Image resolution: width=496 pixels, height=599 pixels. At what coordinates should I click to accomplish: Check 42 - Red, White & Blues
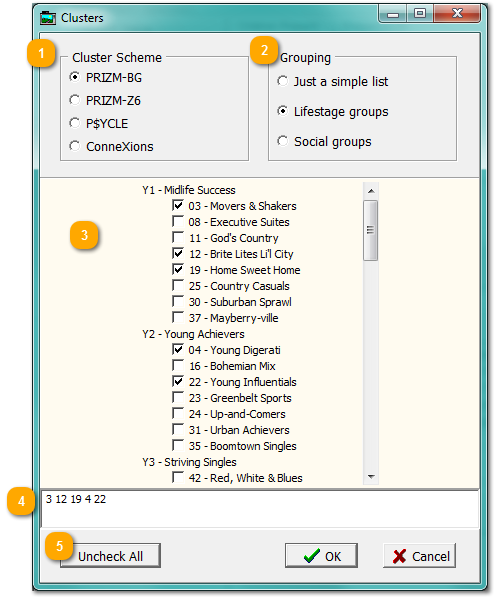click(x=178, y=478)
